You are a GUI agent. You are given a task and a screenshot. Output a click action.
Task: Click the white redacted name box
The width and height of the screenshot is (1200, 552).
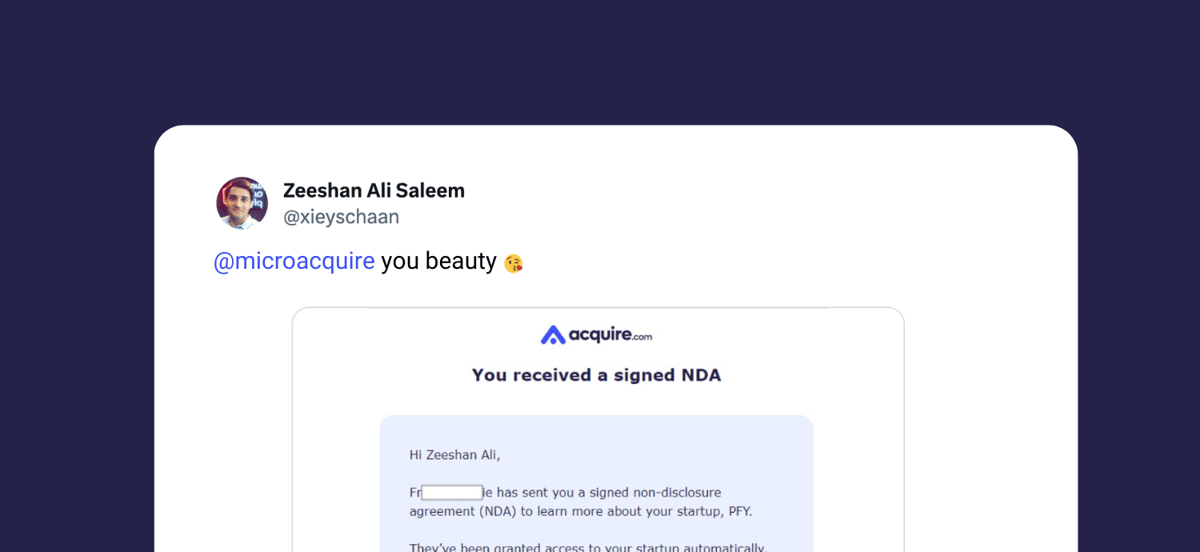tap(452, 493)
